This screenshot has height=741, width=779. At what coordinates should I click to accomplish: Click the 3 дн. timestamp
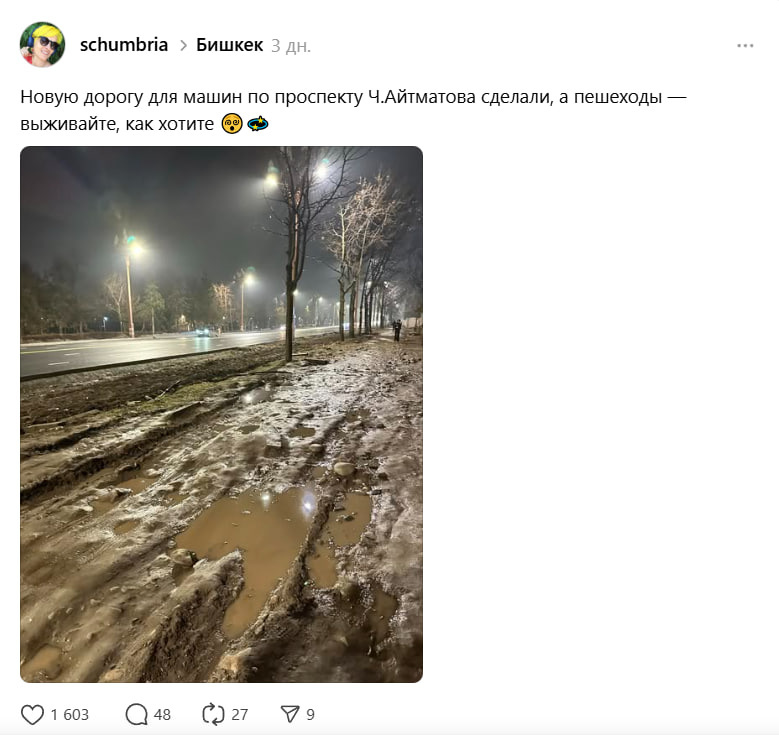pos(291,46)
